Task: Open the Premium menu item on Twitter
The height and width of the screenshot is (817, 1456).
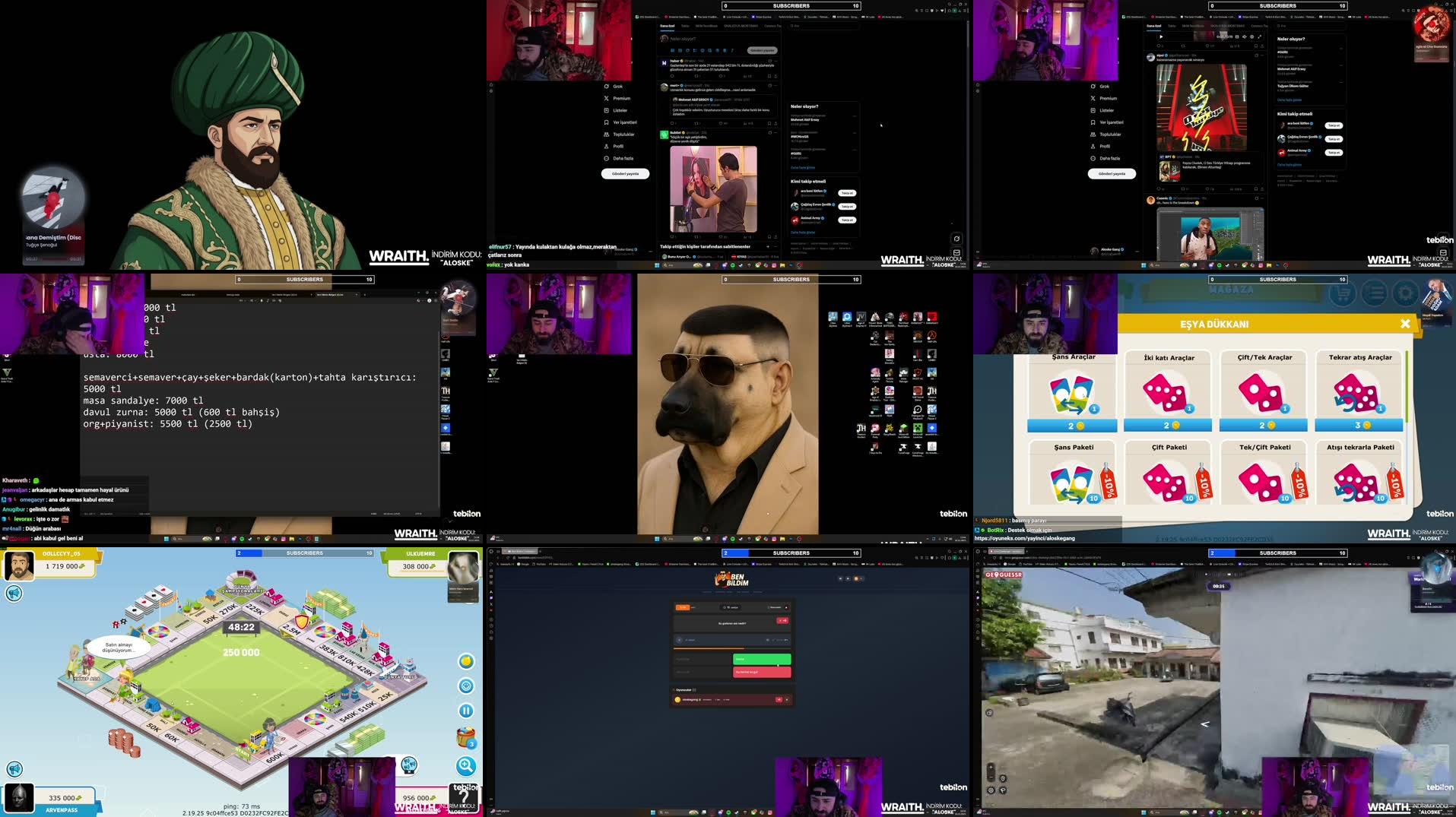Action: click(622, 98)
